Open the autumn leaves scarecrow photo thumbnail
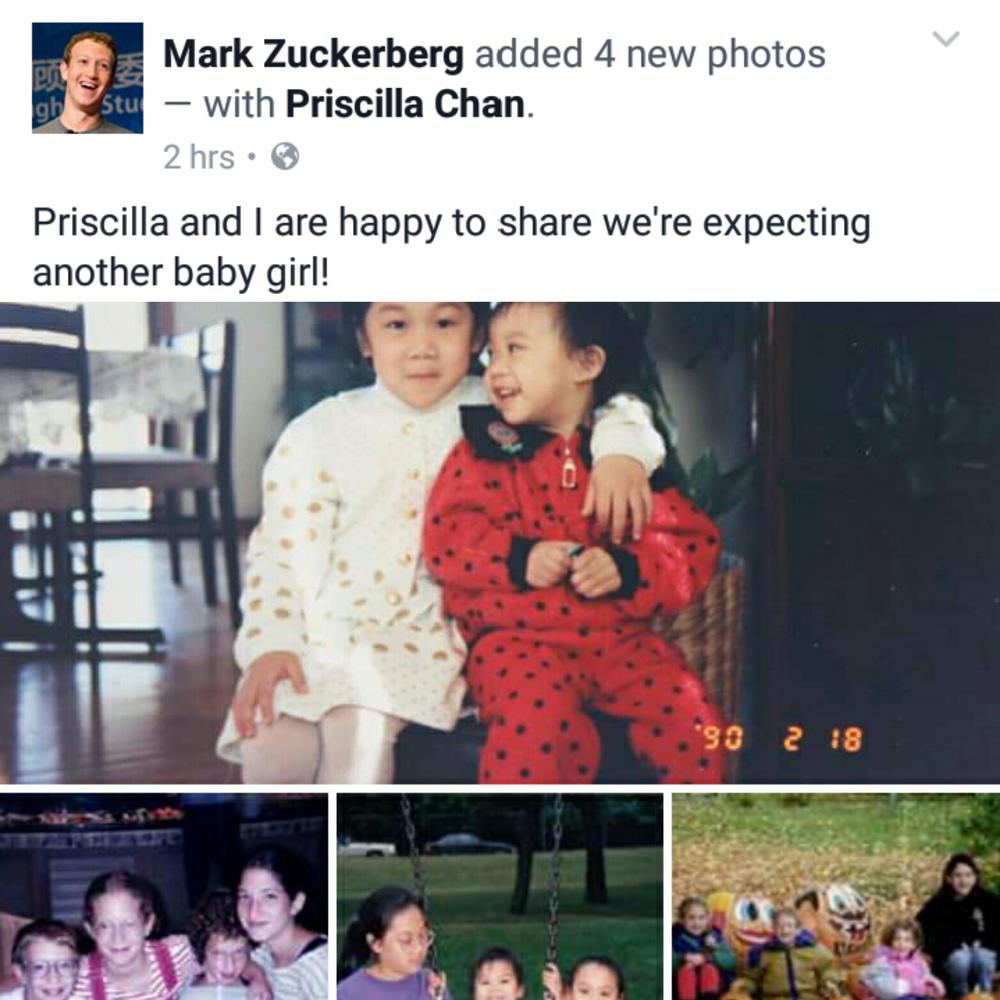Image resolution: width=1000 pixels, height=1000 pixels. 836,896
